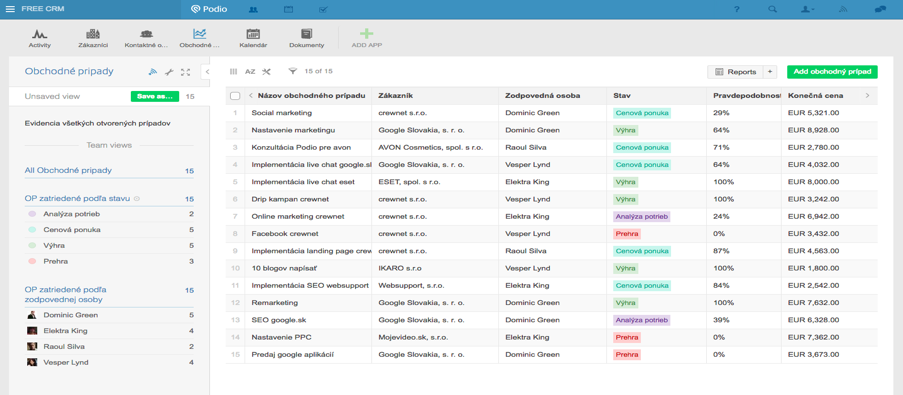903x395 pixels.
Task: Open the user account dropdown
Action: click(x=808, y=9)
